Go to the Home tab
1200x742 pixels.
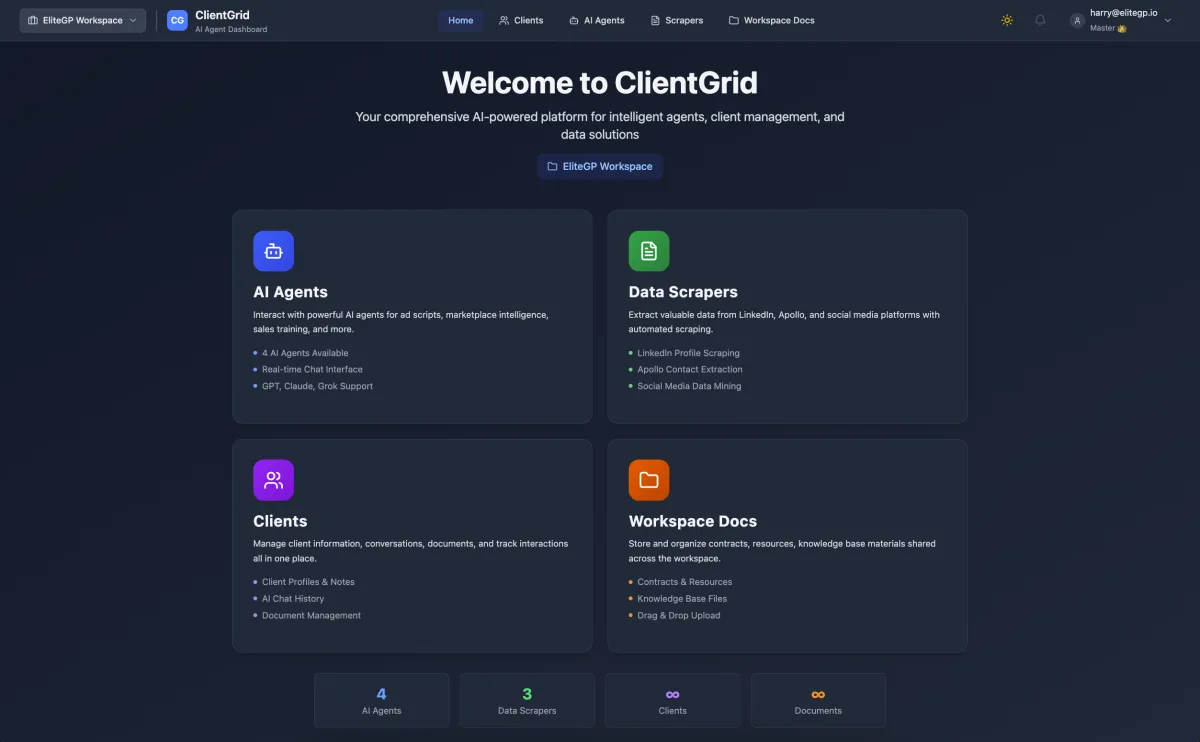461,20
